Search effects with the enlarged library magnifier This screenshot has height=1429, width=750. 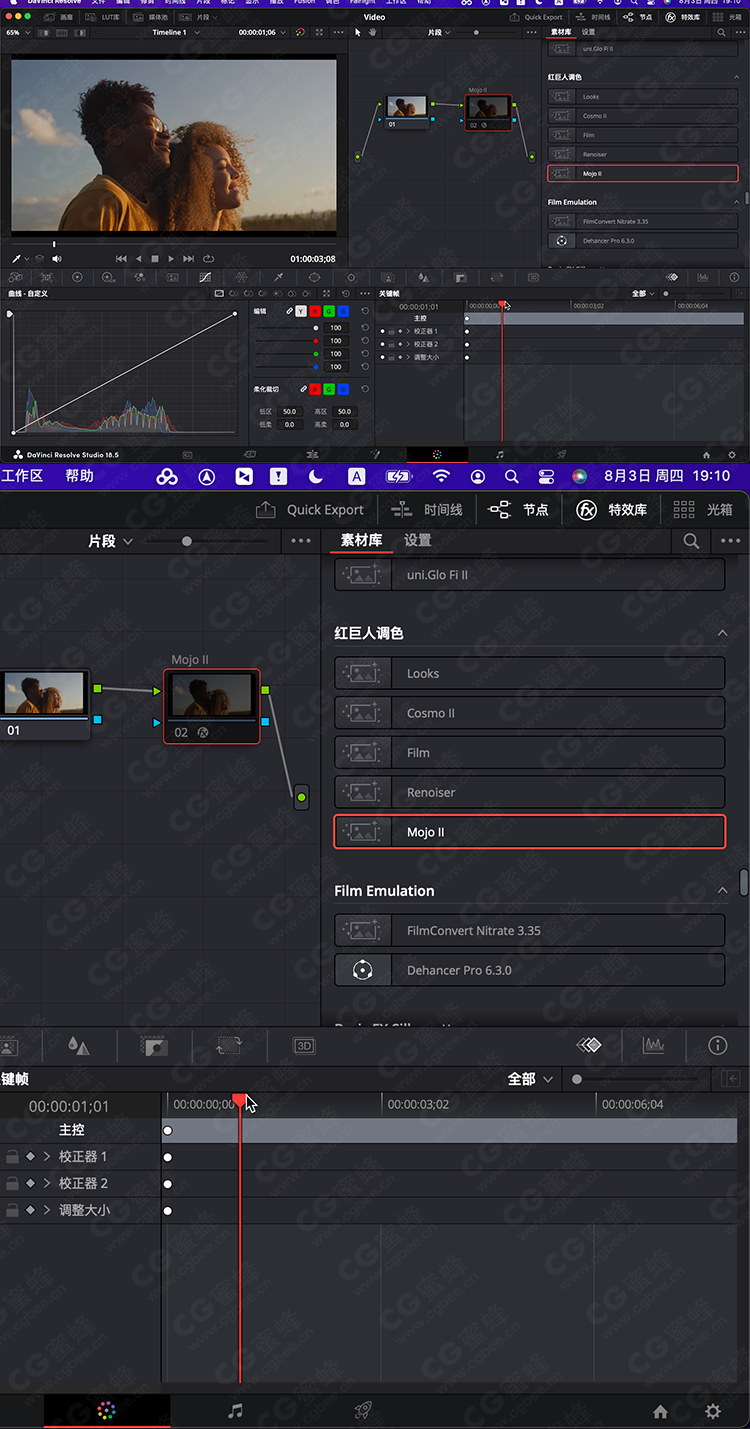point(691,540)
